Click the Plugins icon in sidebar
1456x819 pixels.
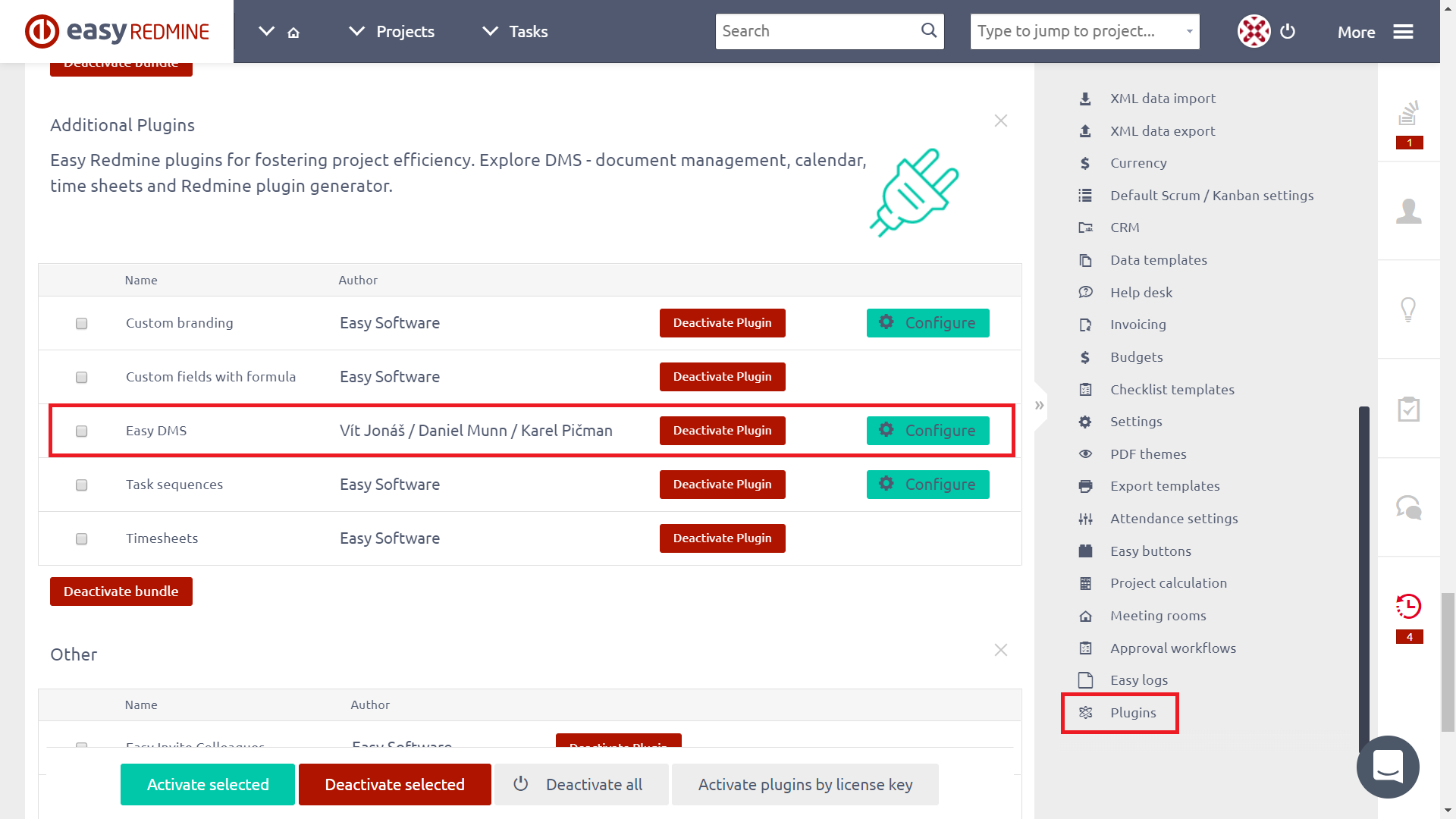(1085, 713)
